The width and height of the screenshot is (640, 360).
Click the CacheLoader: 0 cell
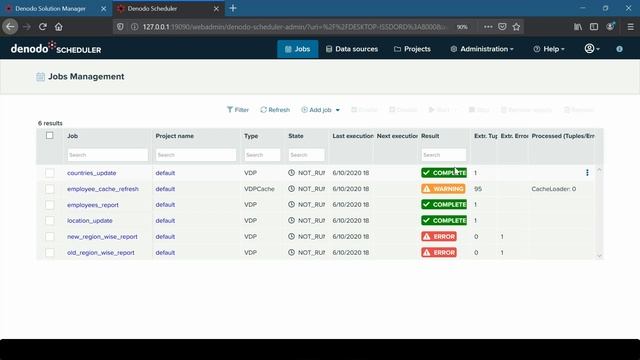click(x=553, y=189)
